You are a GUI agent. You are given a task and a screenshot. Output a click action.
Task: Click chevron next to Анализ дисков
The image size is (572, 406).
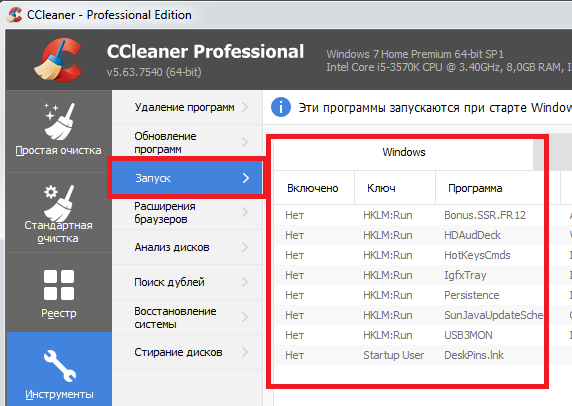click(x=246, y=247)
